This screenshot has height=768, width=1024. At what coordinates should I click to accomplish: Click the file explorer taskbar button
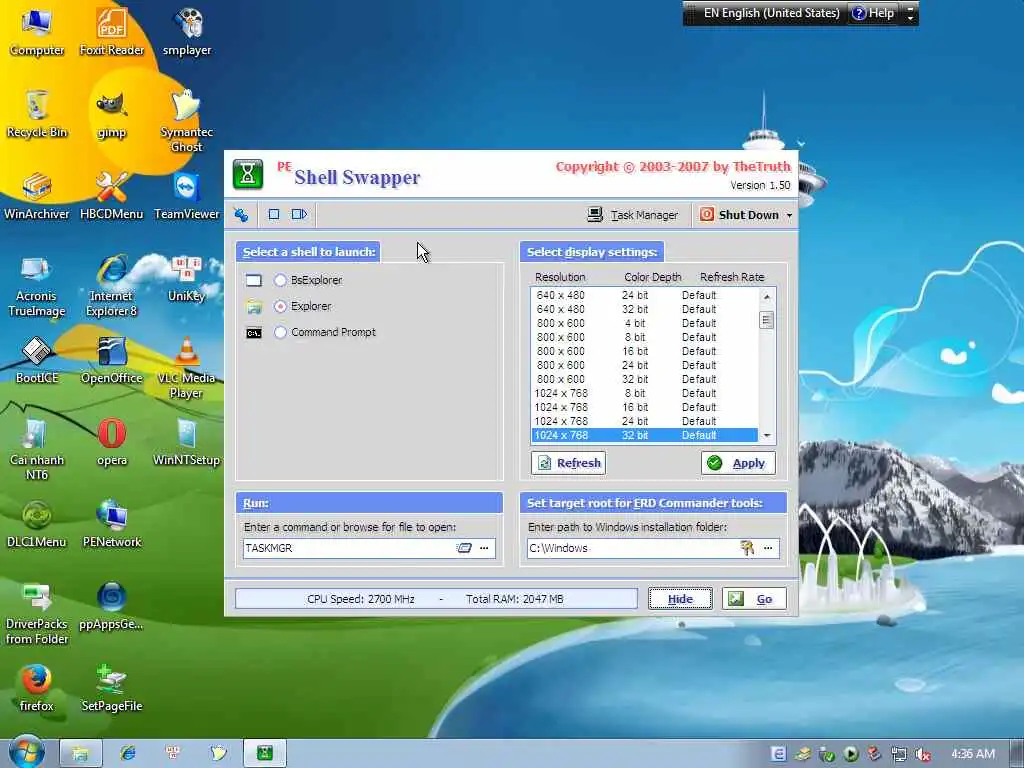pos(80,753)
